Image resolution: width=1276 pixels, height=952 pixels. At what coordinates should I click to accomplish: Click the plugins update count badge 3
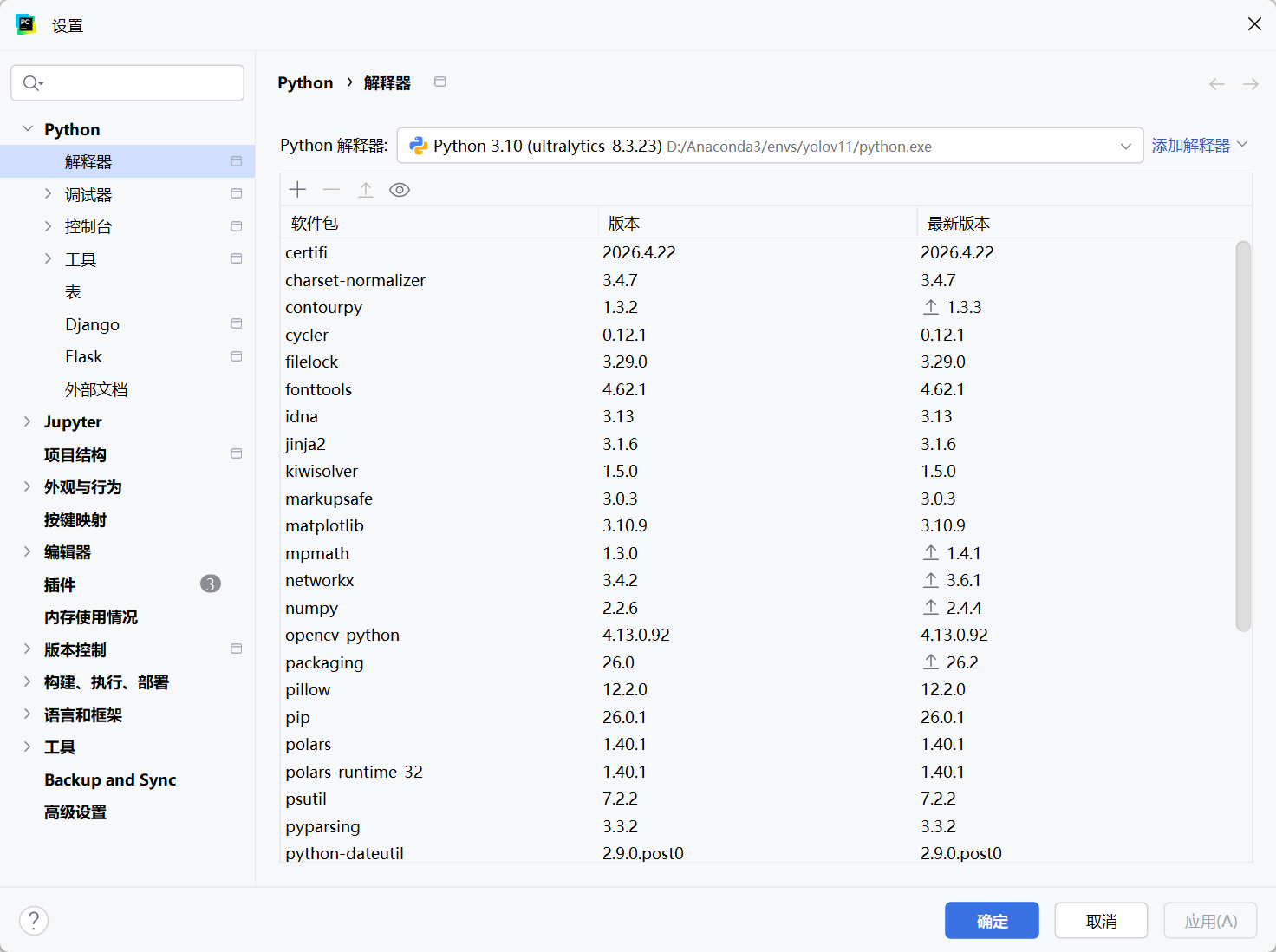click(x=211, y=584)
